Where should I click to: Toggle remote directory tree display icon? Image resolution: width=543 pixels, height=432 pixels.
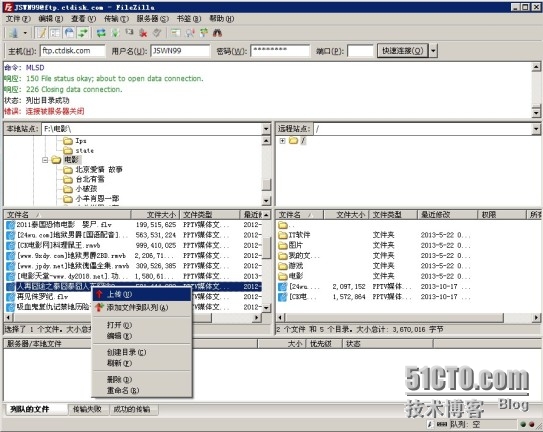pos(69,33)
